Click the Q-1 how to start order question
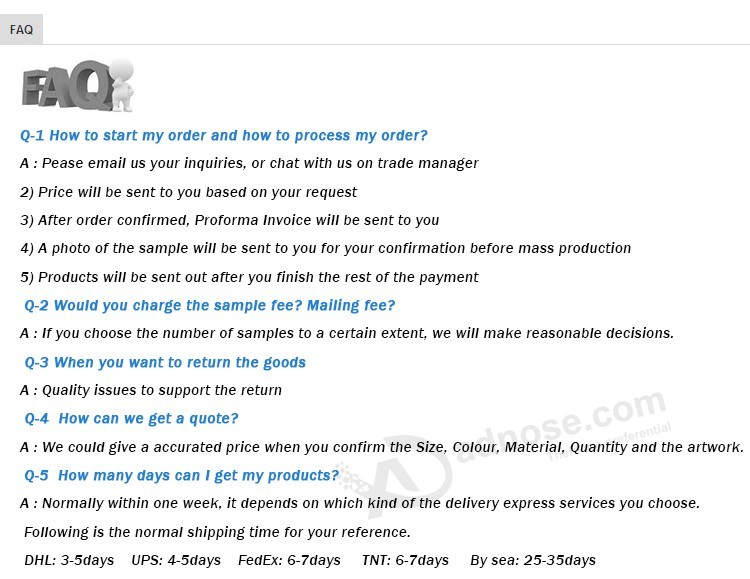The width and height of the screenshot is (750, 579). [x=223, y=136]
